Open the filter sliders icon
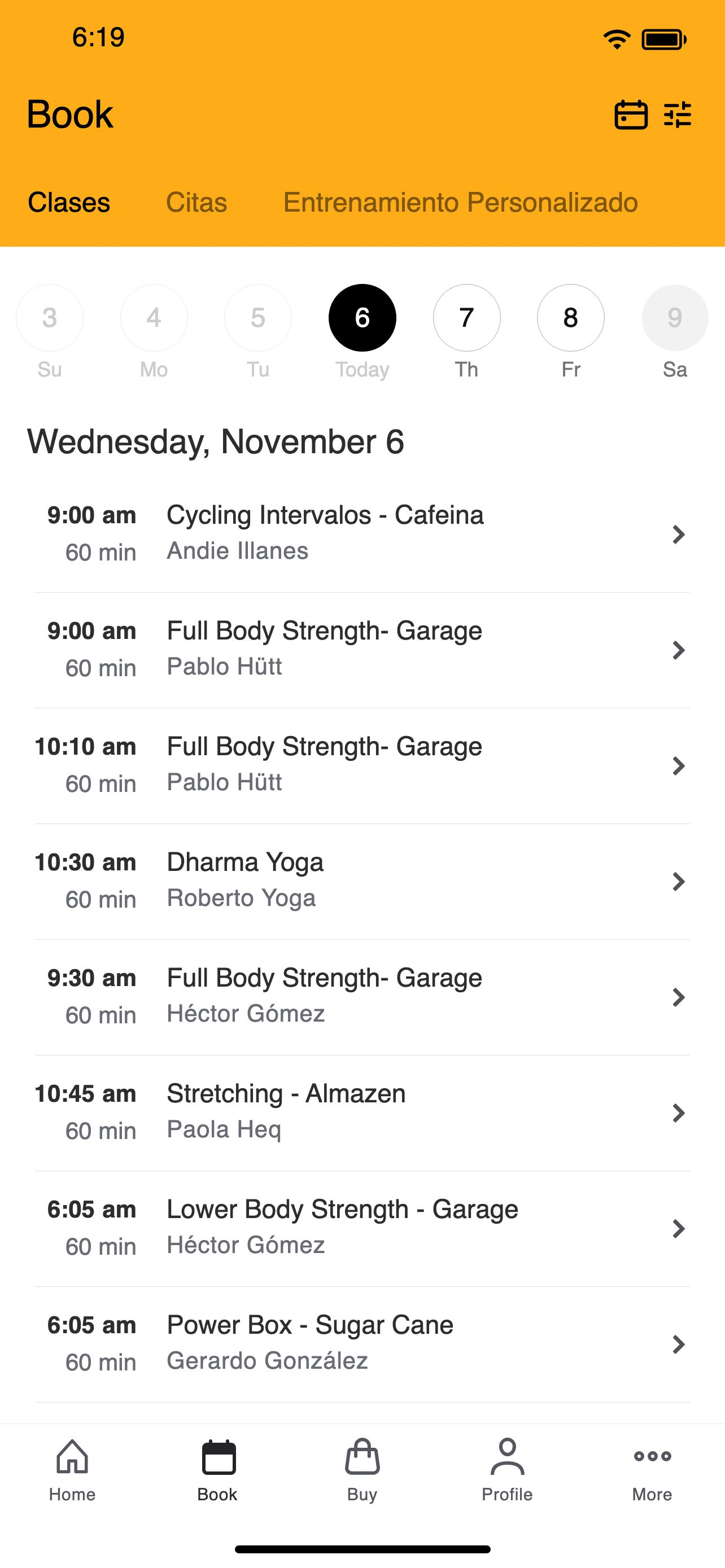This screenshot has width=725, height=1568. tap(678, 115)
